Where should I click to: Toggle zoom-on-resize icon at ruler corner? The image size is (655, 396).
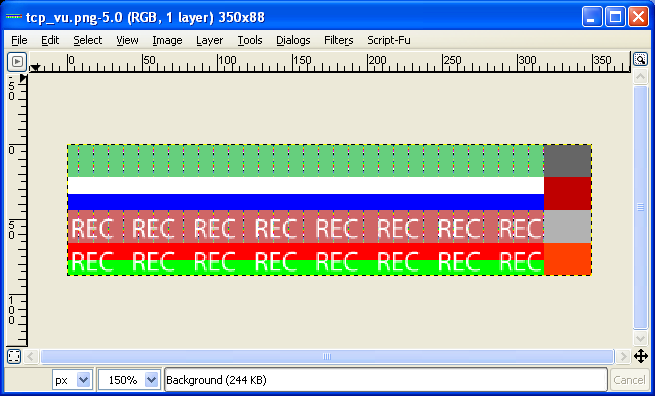coord(640,59)
